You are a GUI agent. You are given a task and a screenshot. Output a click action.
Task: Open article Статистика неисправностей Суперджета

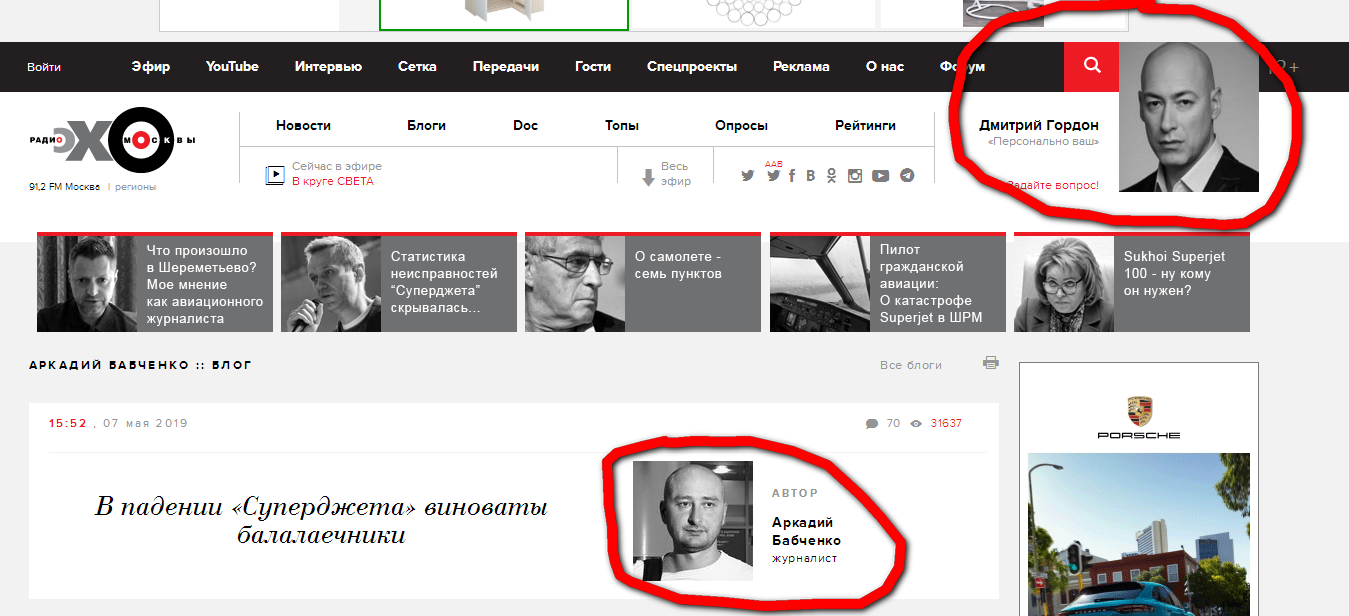pos(399,283)
